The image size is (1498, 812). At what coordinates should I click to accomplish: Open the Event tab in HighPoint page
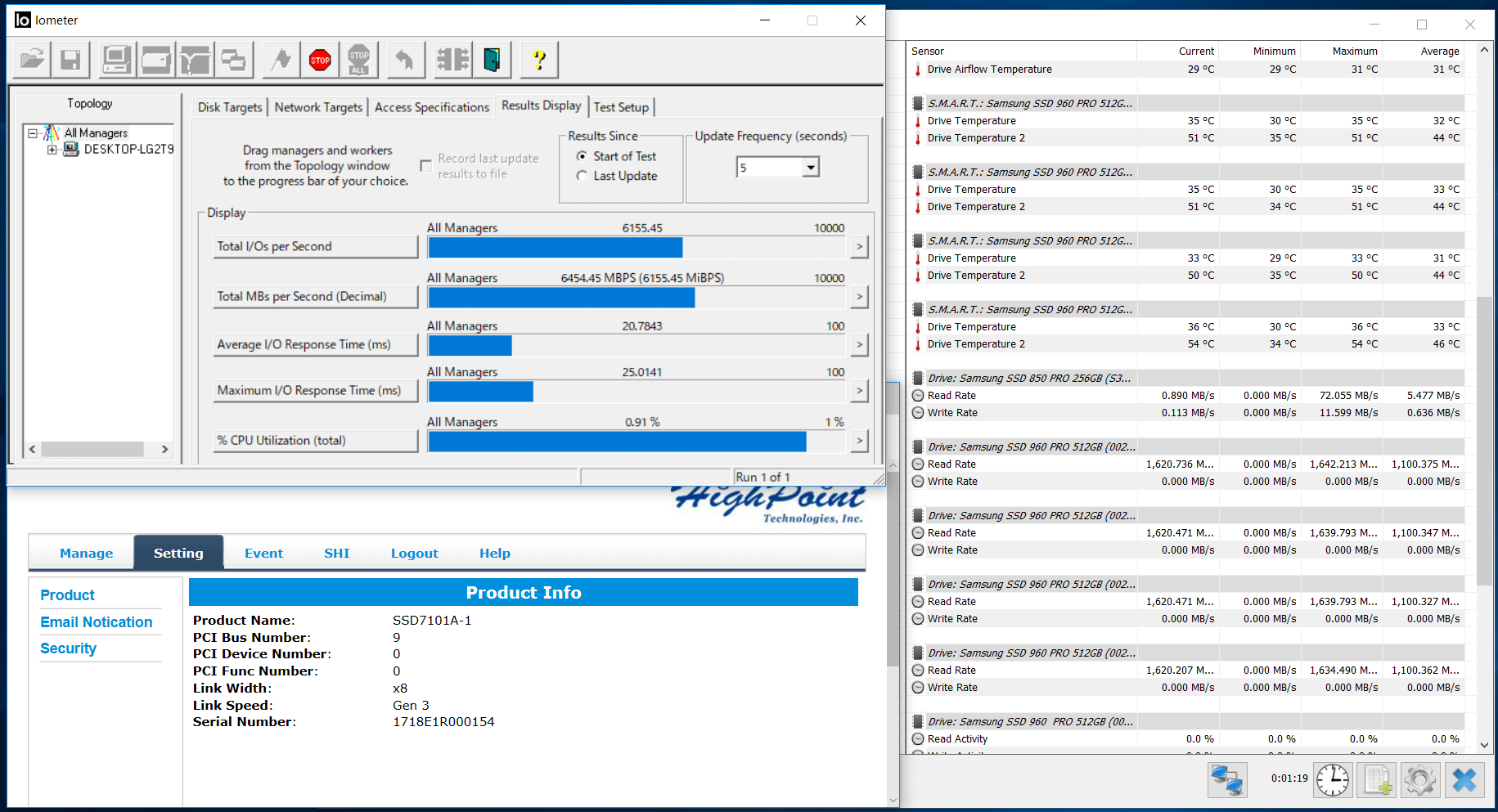tap(263, 554)
